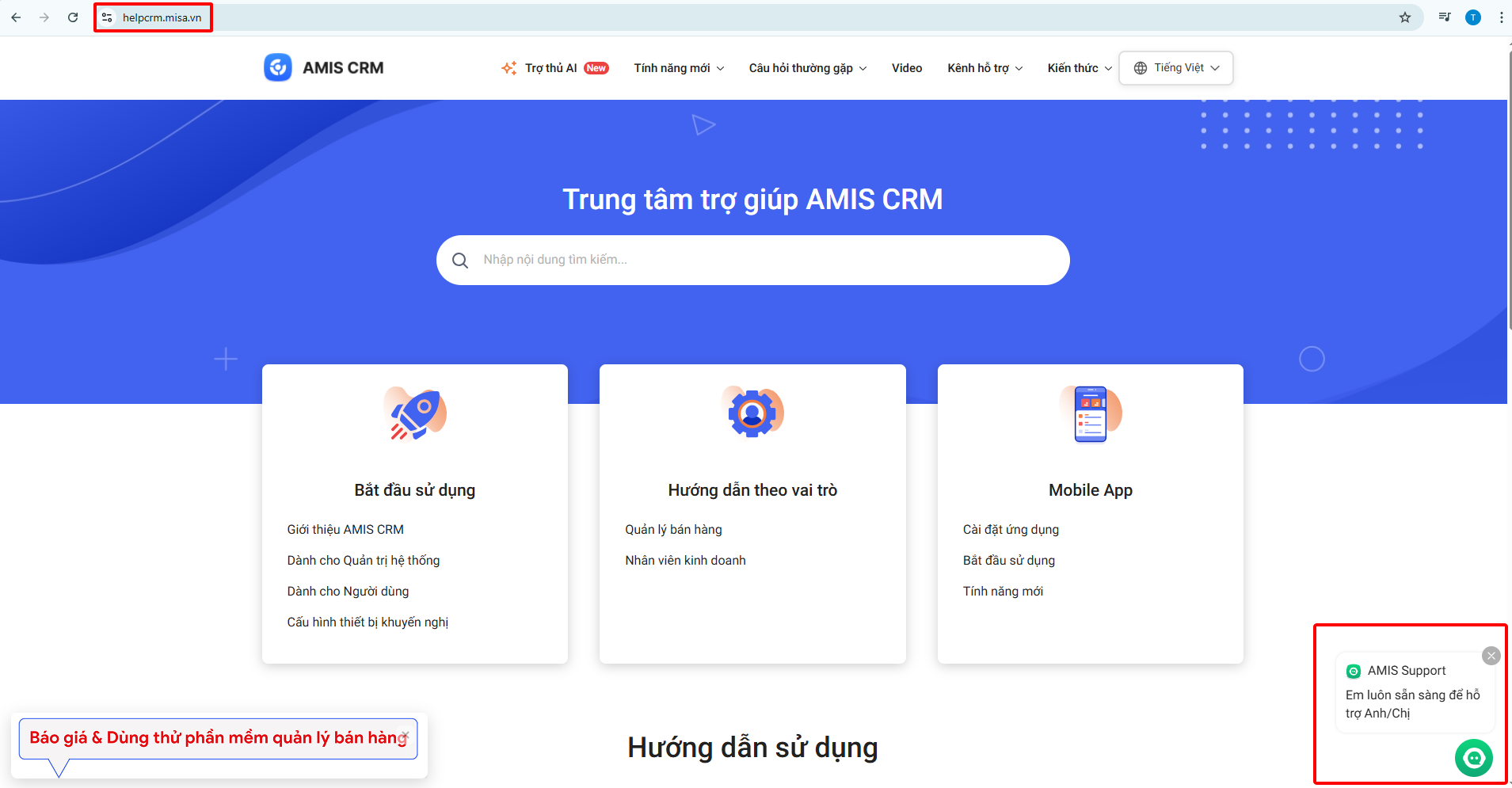Open the Chrome three-dot menu
This screenshot has width=1512, height=788.
tap(1501, 17)
